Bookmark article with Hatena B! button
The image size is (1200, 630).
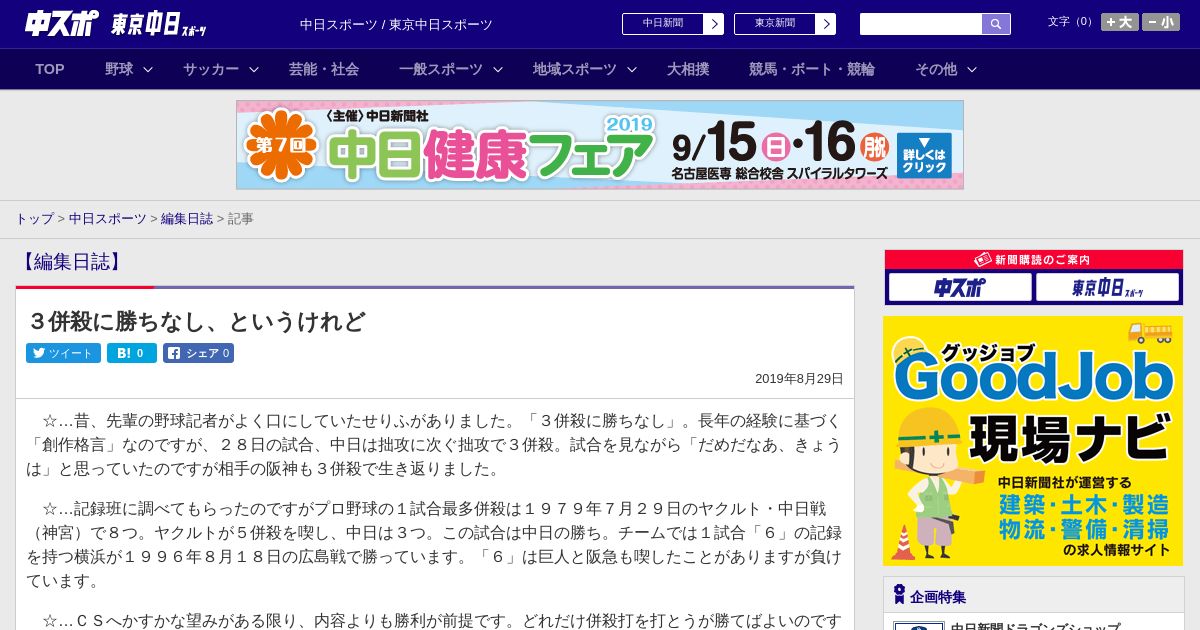(x=132, y=353)
